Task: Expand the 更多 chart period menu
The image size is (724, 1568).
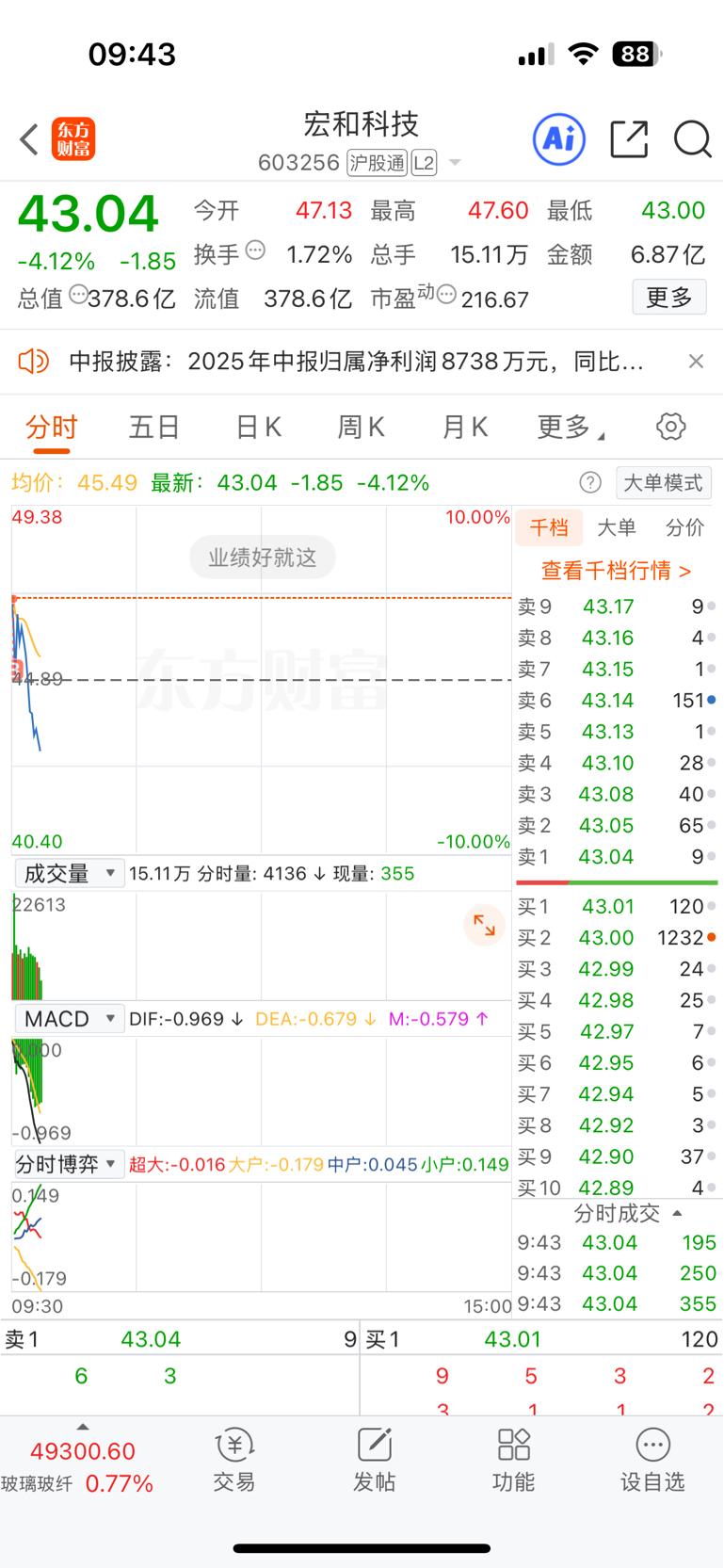Action: point(571,427)
